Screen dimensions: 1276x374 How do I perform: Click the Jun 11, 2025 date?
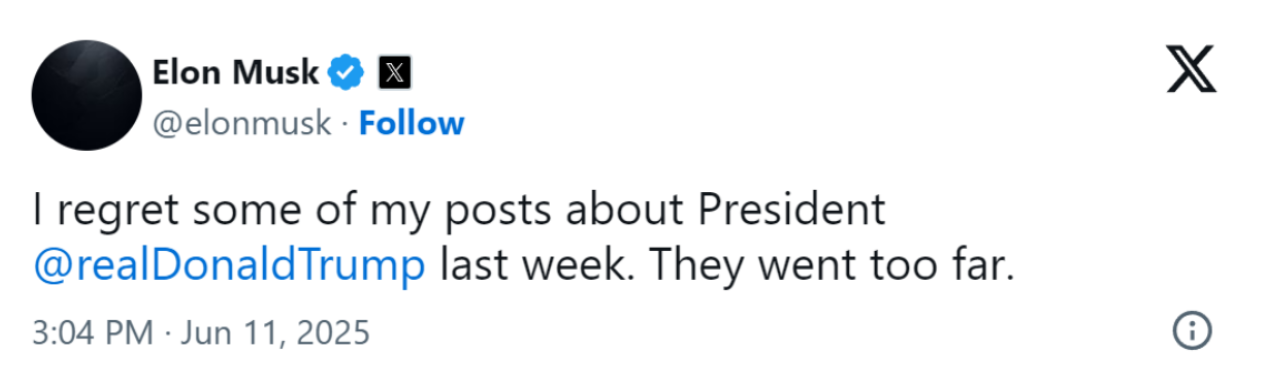click(x=276, y=331)
